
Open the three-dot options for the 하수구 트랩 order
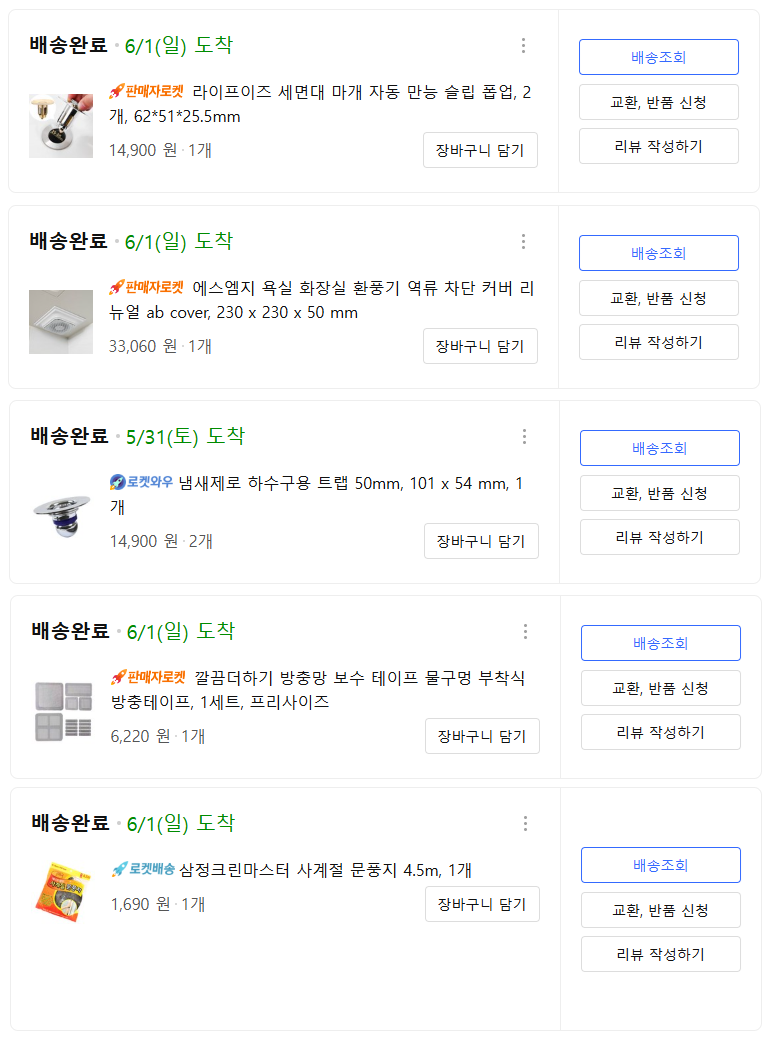click(x=524, y=437)
